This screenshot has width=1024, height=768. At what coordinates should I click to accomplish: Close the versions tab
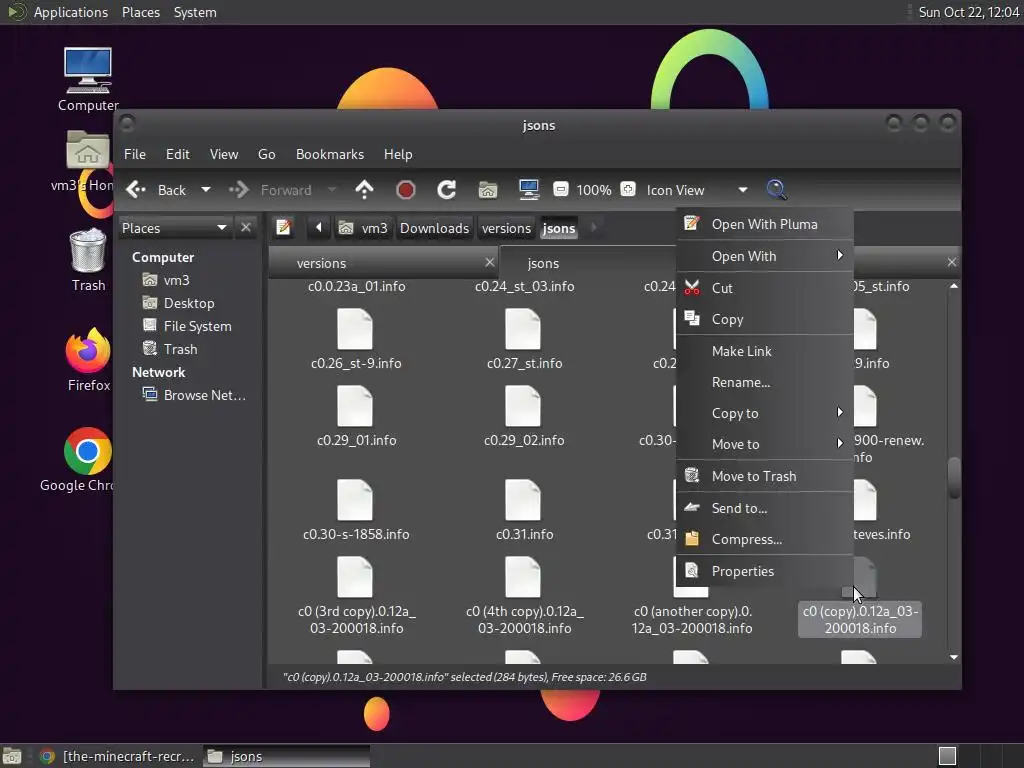[x=490, y=262]
